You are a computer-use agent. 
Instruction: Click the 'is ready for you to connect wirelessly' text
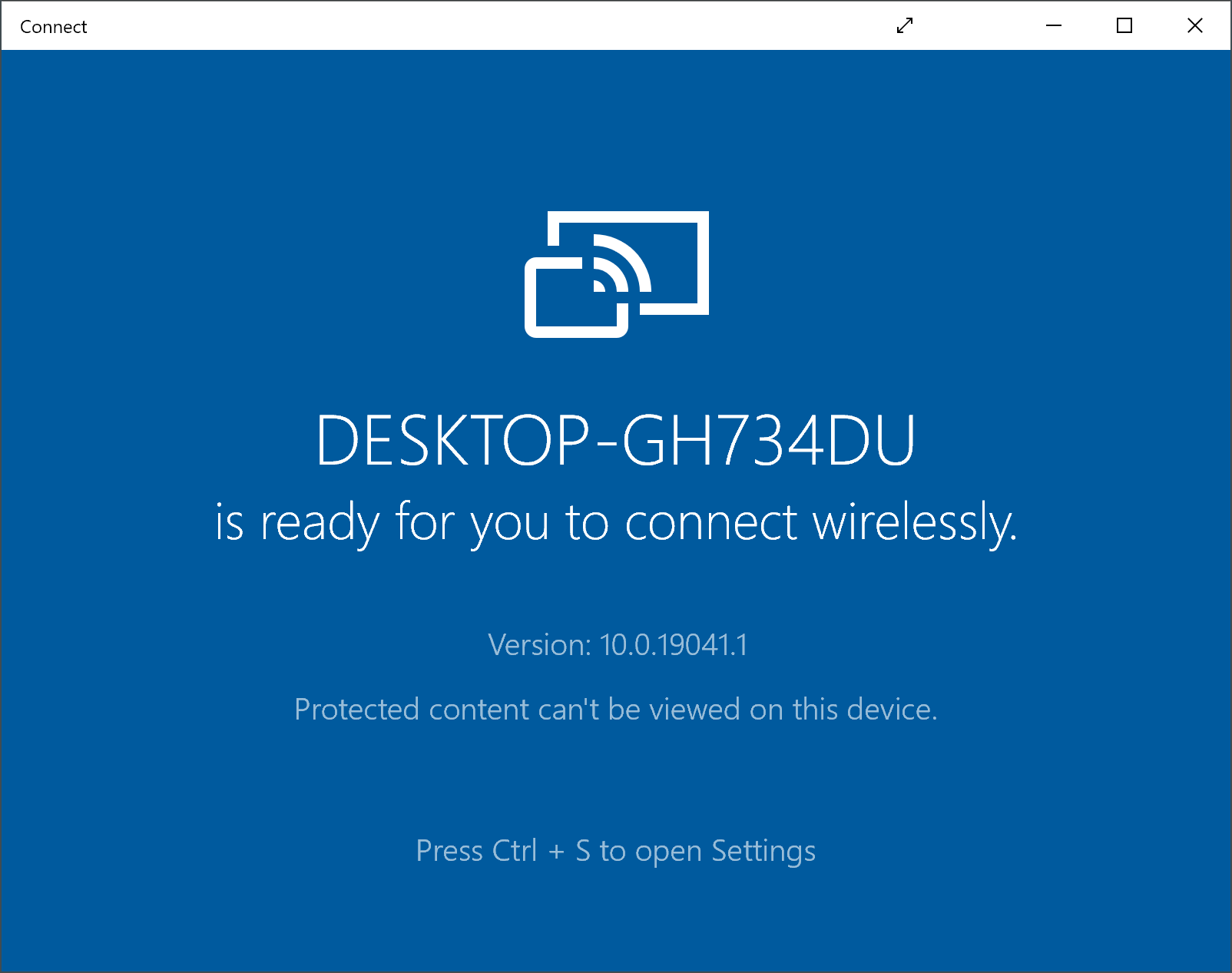point(616,522)
